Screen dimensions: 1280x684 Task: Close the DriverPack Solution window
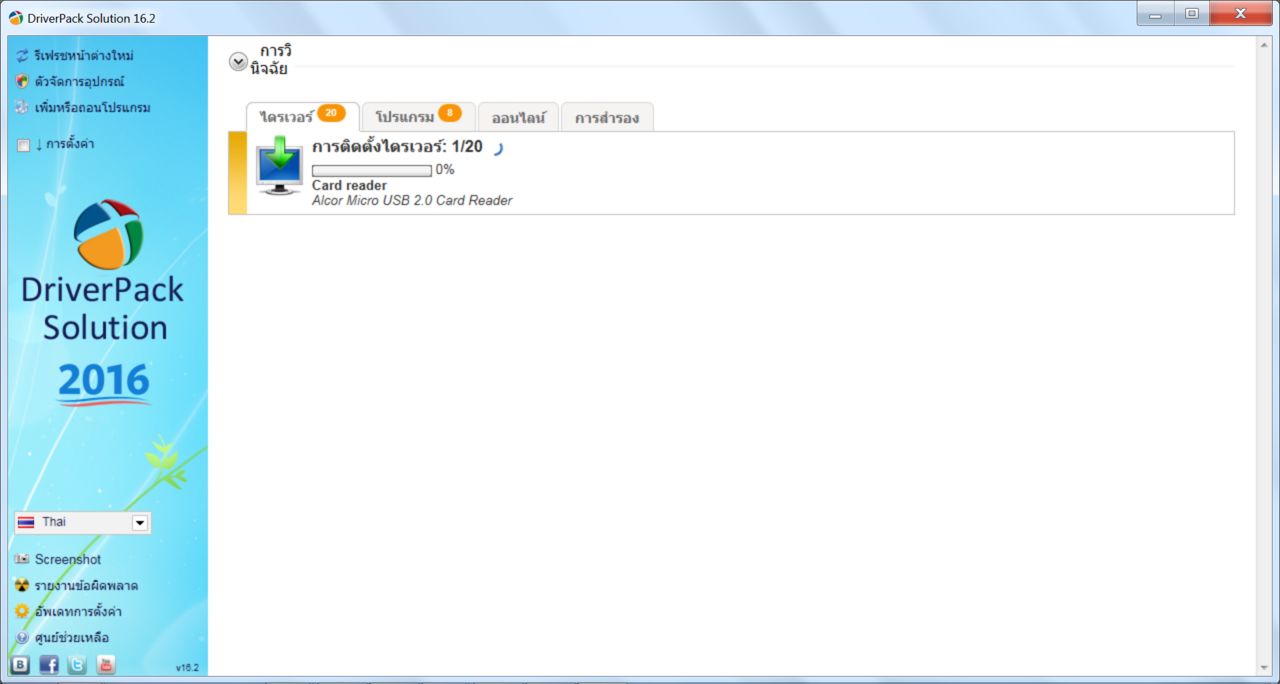coord(1240,14)
